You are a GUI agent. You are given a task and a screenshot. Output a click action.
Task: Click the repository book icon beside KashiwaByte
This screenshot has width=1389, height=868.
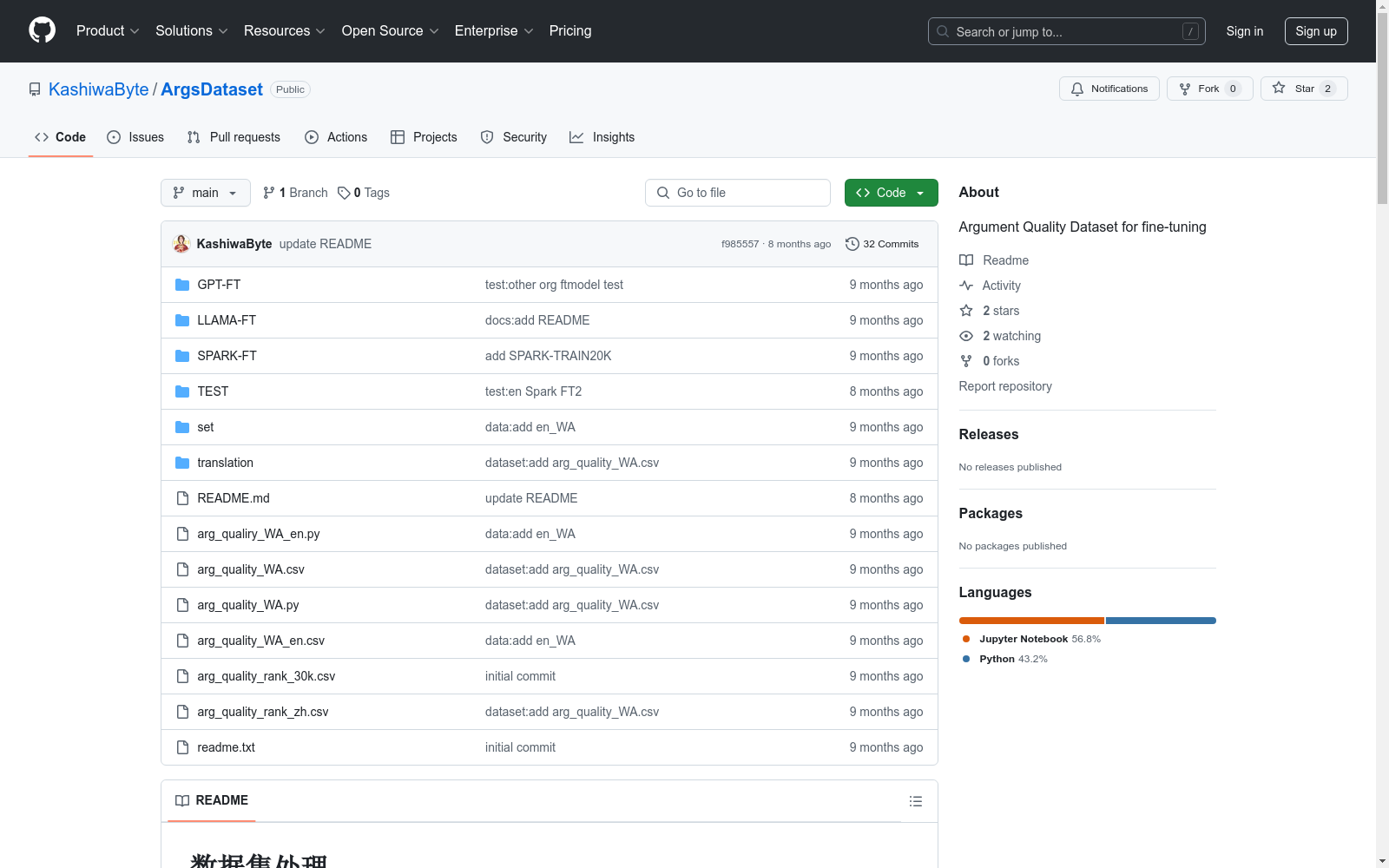[x=35, y=89]
